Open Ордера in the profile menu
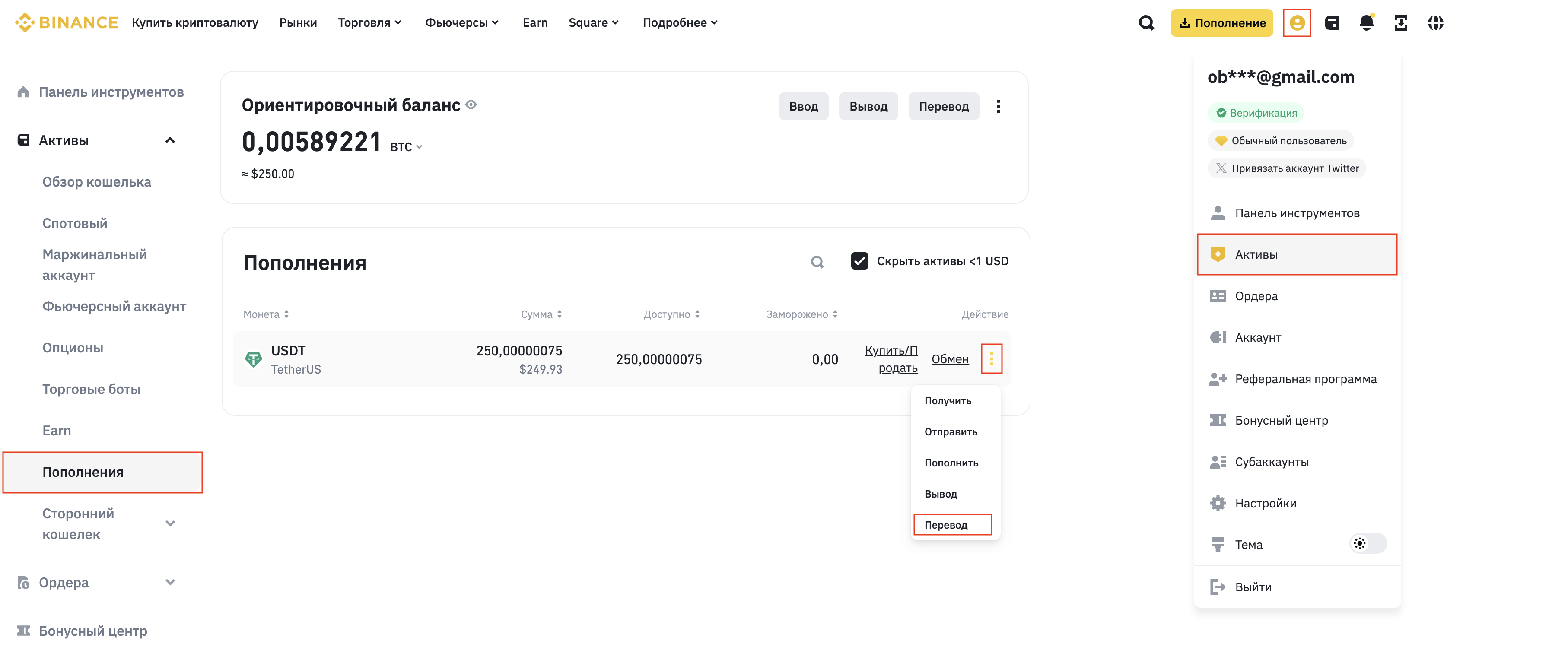 (1297, 296)
